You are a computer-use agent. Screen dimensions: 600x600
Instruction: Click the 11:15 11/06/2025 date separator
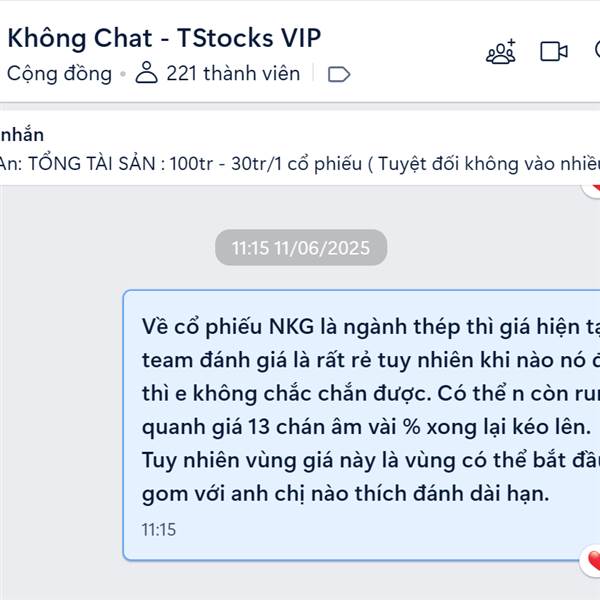tap(301, 248)
